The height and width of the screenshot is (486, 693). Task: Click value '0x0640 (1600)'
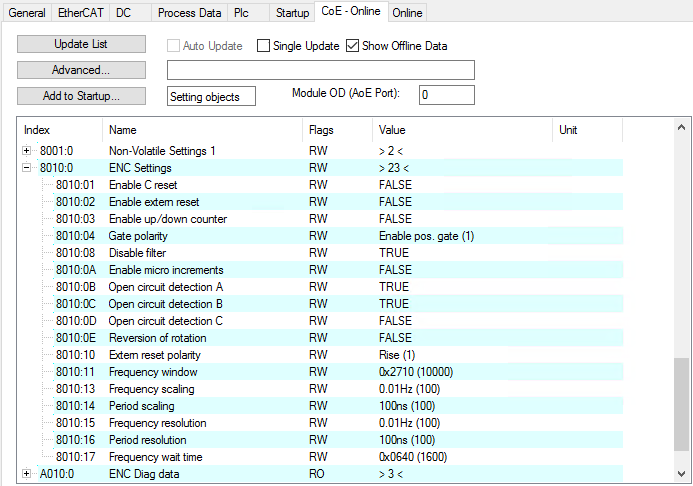[x=413, y=457]
